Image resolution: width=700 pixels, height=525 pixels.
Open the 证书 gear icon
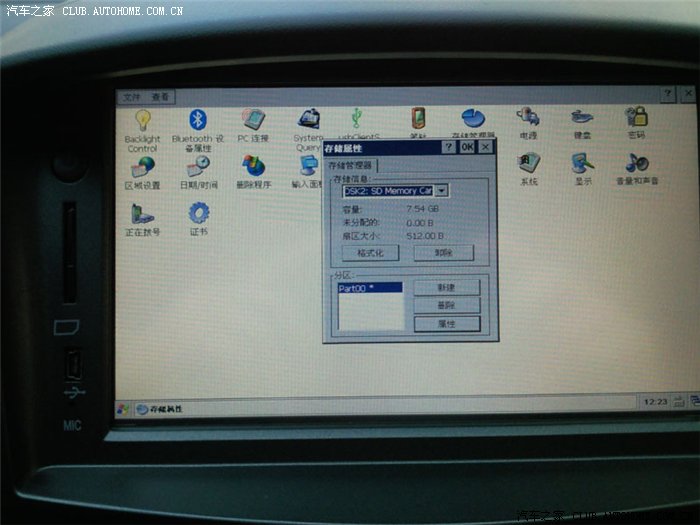[198, 214]
